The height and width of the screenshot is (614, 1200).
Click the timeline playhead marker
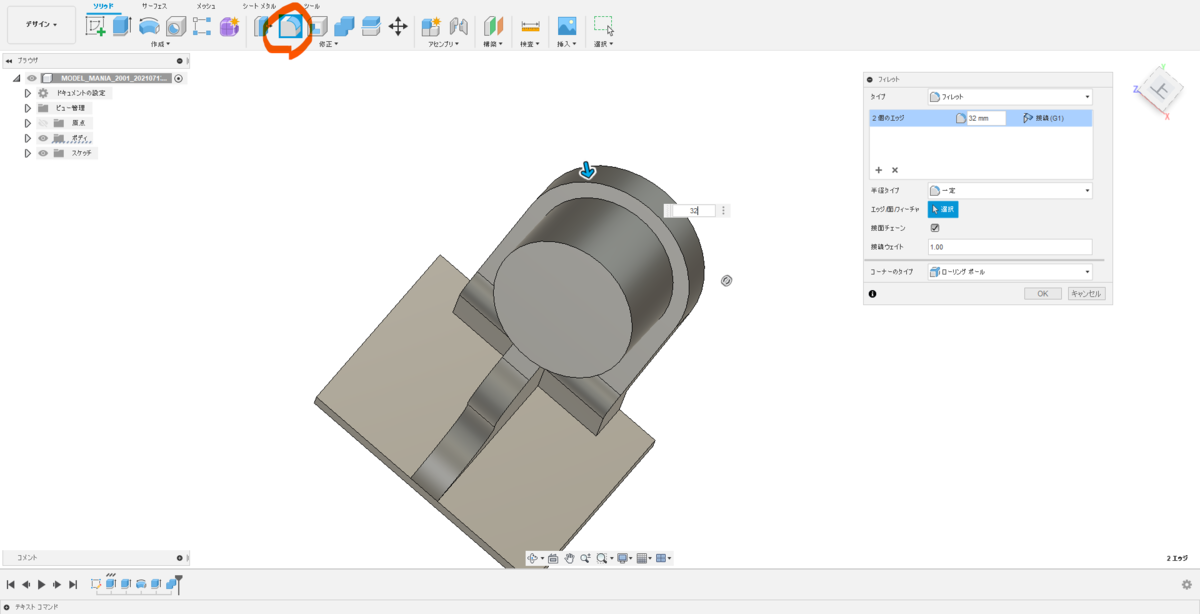pyautogui.click(x=179, y=585)
